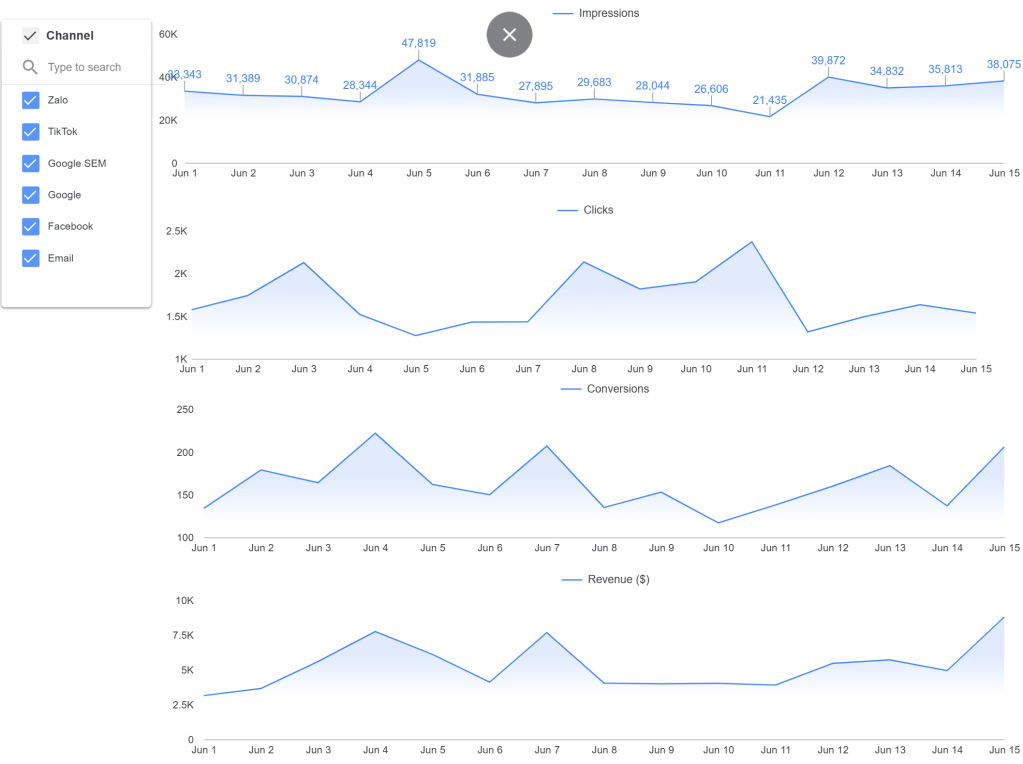Select the Conversions legend entry

[x=617, y=389]
